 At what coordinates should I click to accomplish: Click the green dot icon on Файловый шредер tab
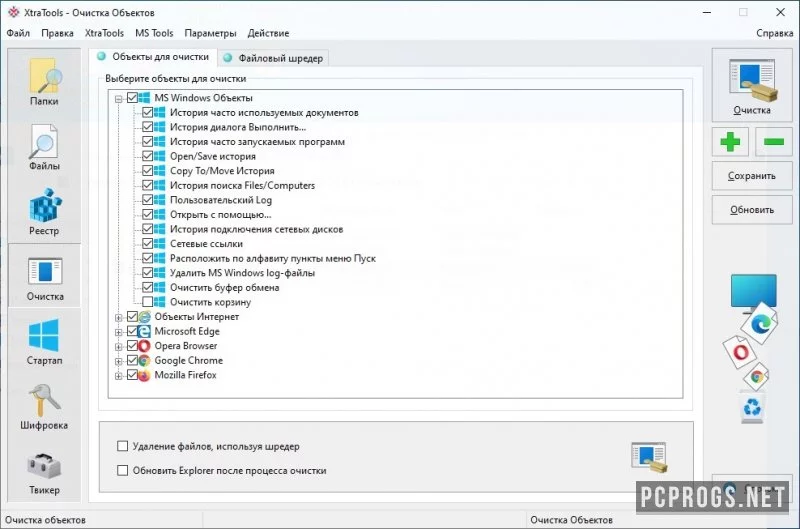coord(228,58)
